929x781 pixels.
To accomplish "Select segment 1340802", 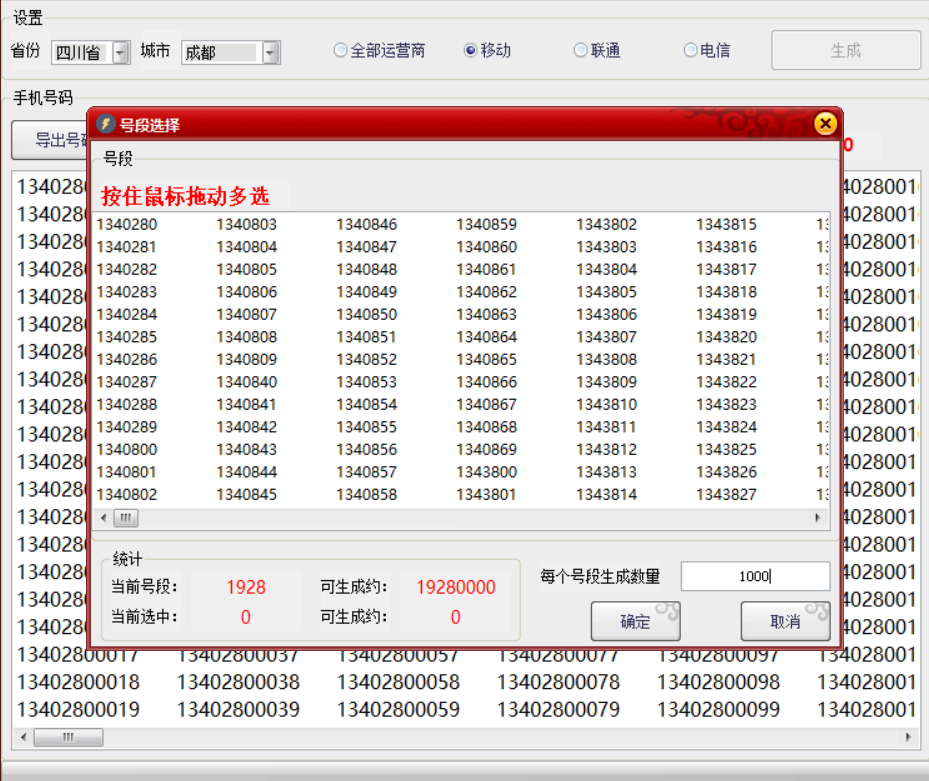I will coord(127,495).
